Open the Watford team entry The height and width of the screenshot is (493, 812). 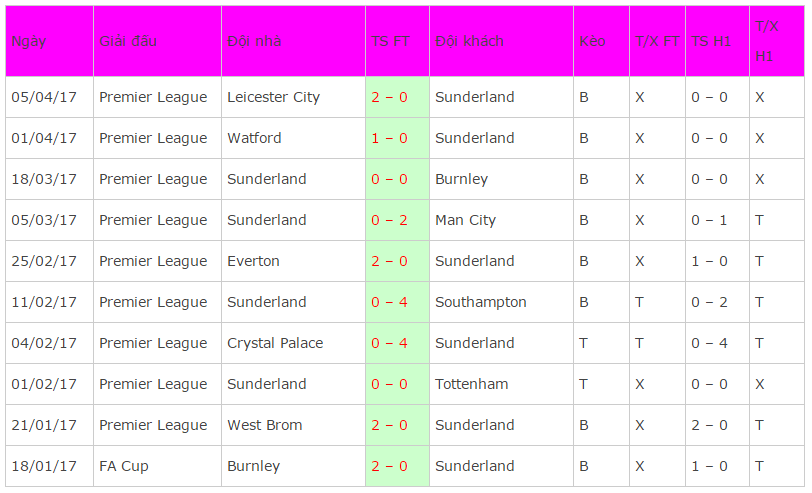[254, 138]
